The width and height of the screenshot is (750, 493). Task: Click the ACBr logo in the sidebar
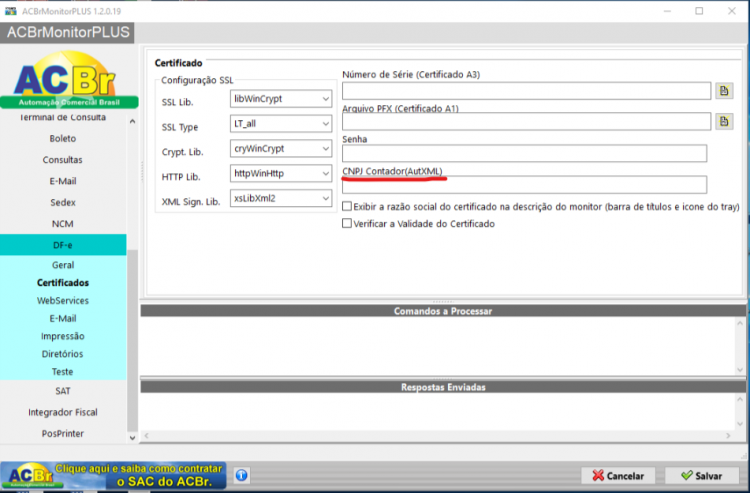click(69, 79)
